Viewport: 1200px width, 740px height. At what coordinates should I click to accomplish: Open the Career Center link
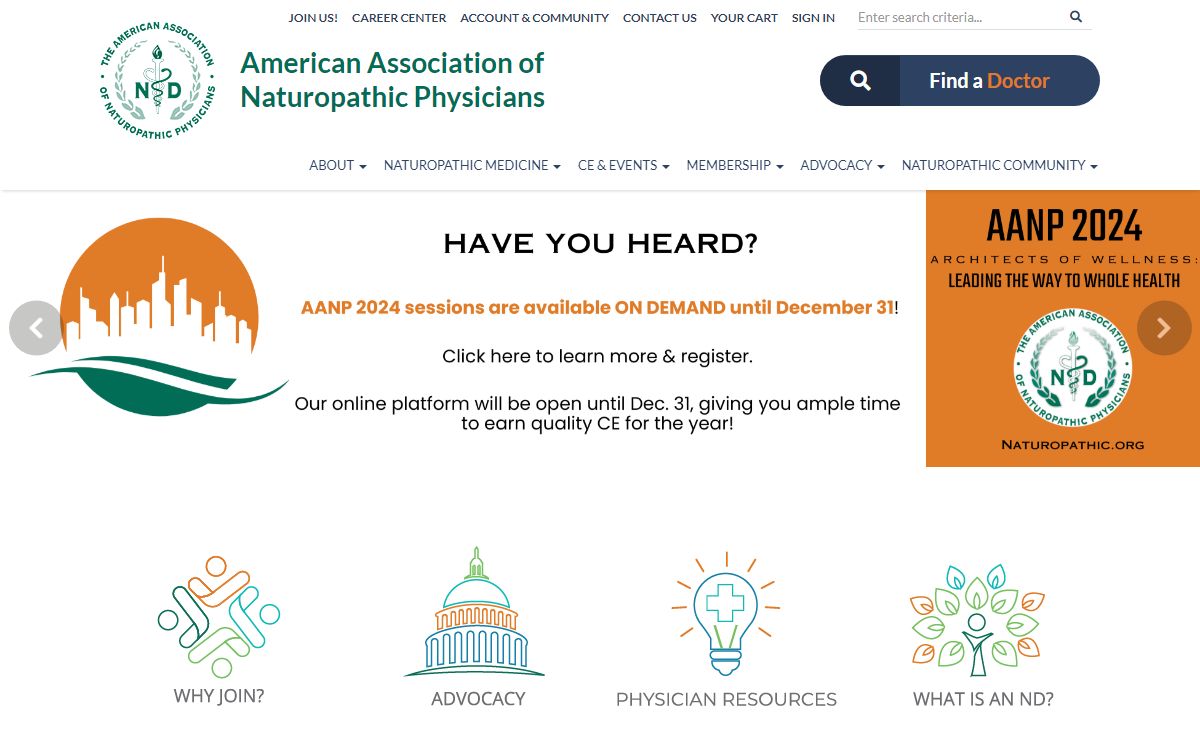[x=399, y=18]
